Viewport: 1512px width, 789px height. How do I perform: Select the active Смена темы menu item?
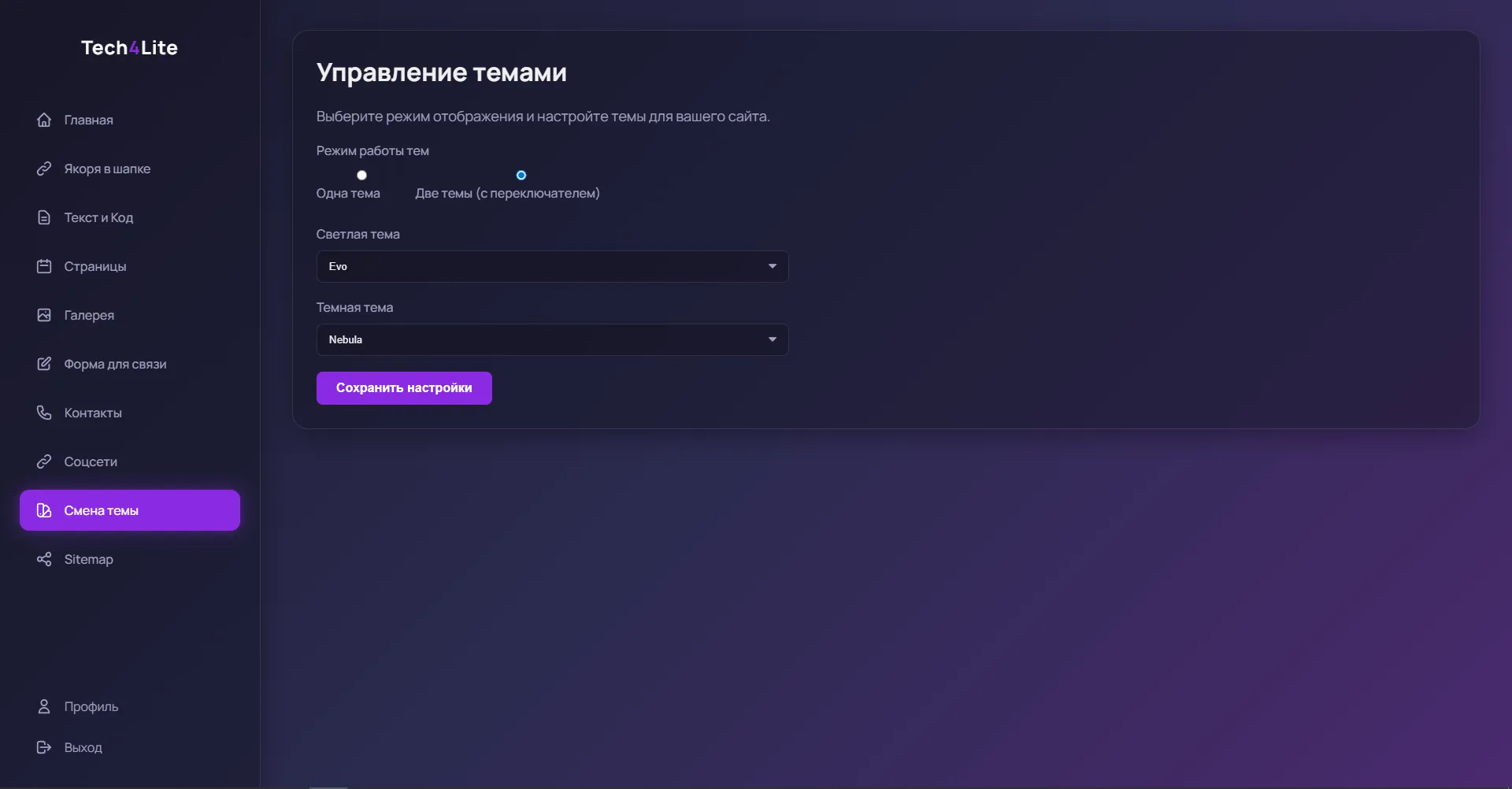(130, 510)
